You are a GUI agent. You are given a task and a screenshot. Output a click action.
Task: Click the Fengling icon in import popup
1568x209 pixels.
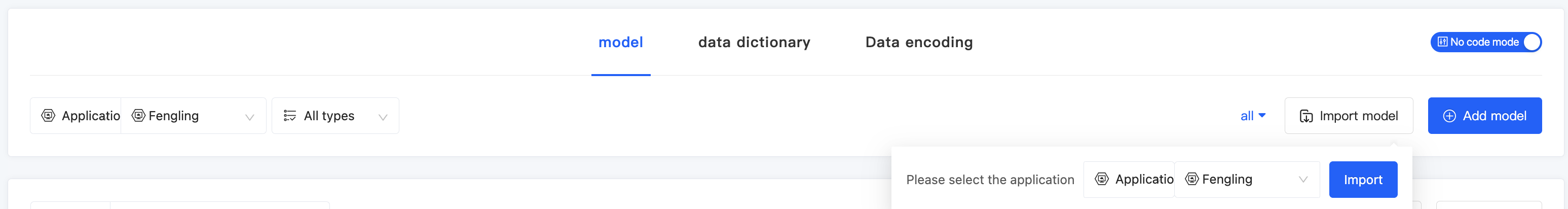click(1192, 179)
